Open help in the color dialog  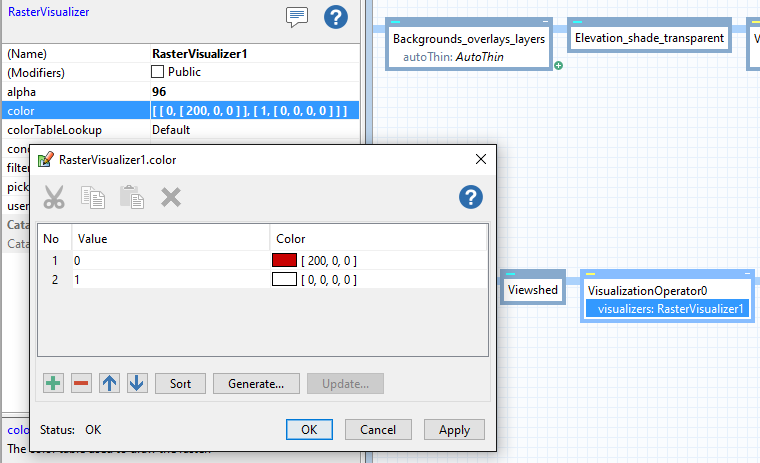(471, 197)
